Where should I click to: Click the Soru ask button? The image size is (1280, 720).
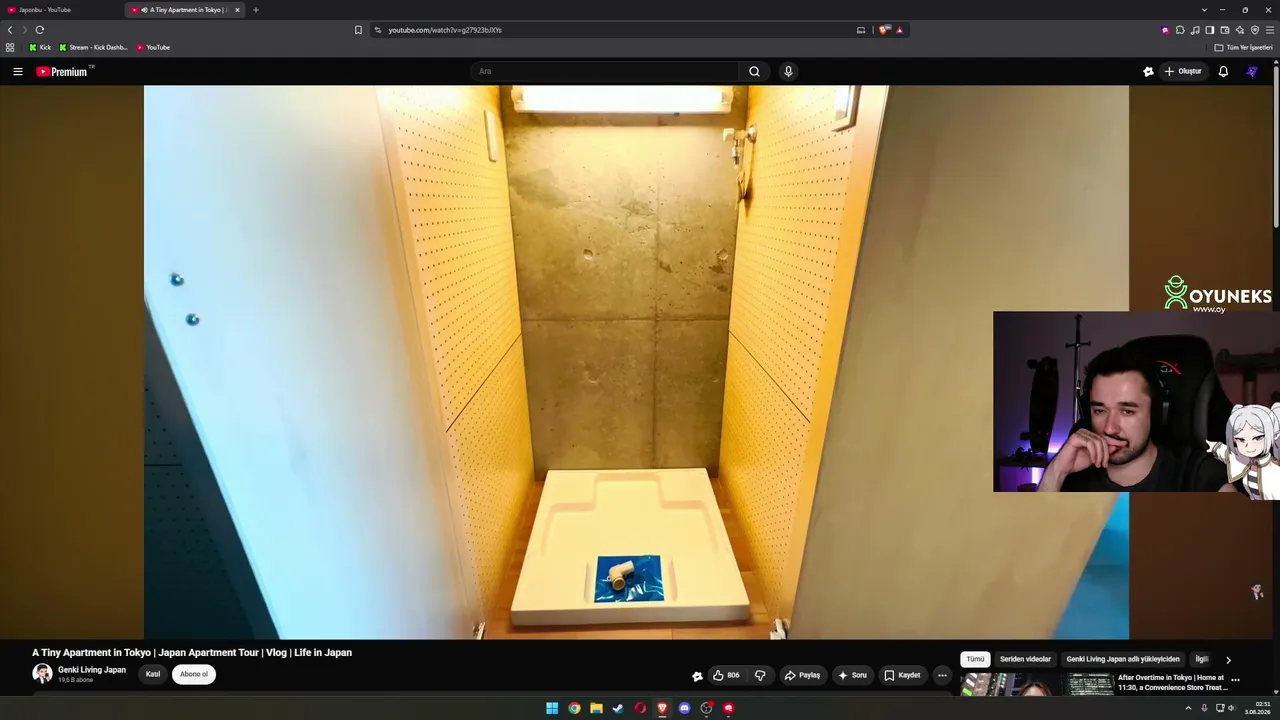click(x=852, y=675)
